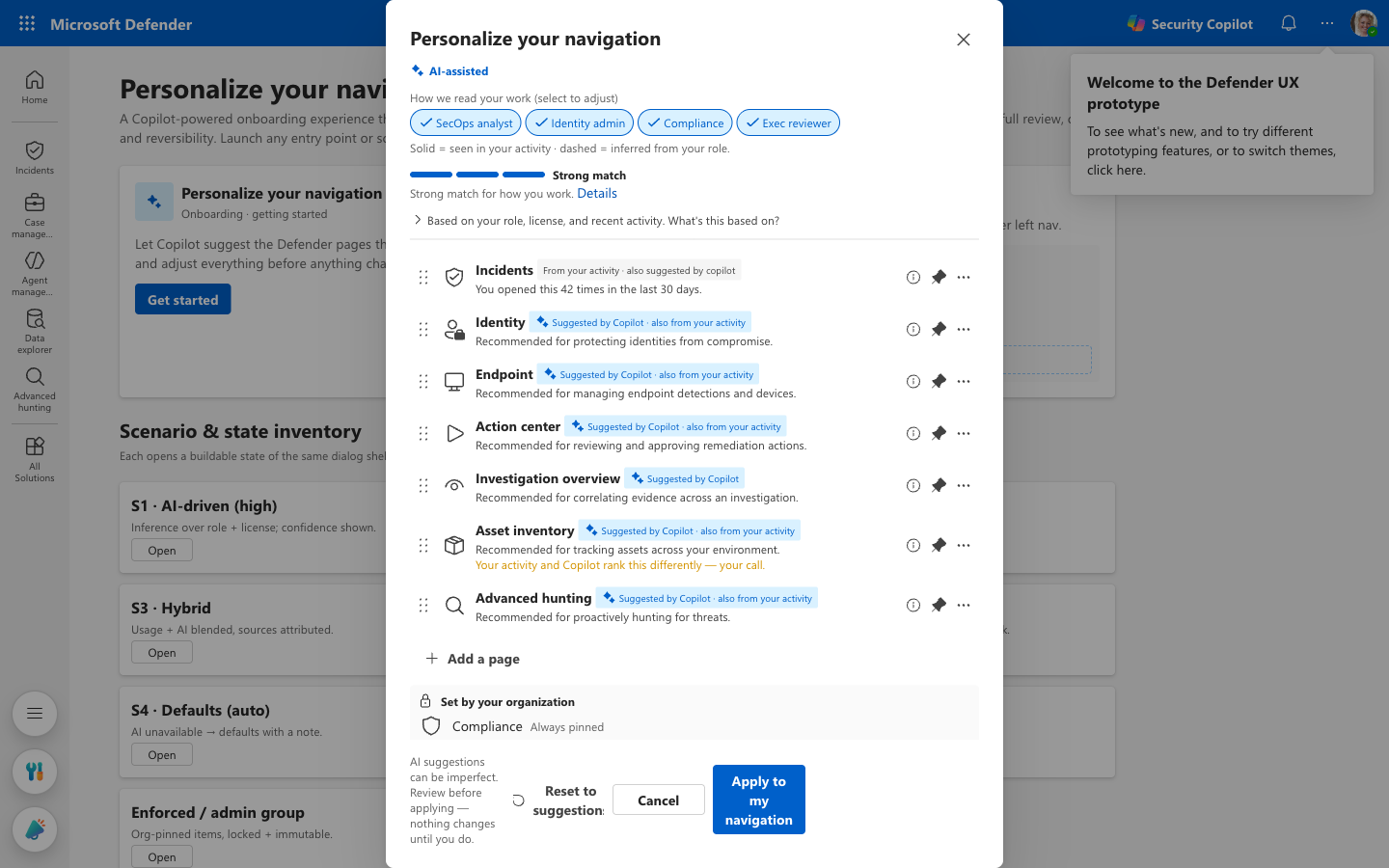Go to Home in left nav
1389x868 pixels.
[x=35, y=87]
